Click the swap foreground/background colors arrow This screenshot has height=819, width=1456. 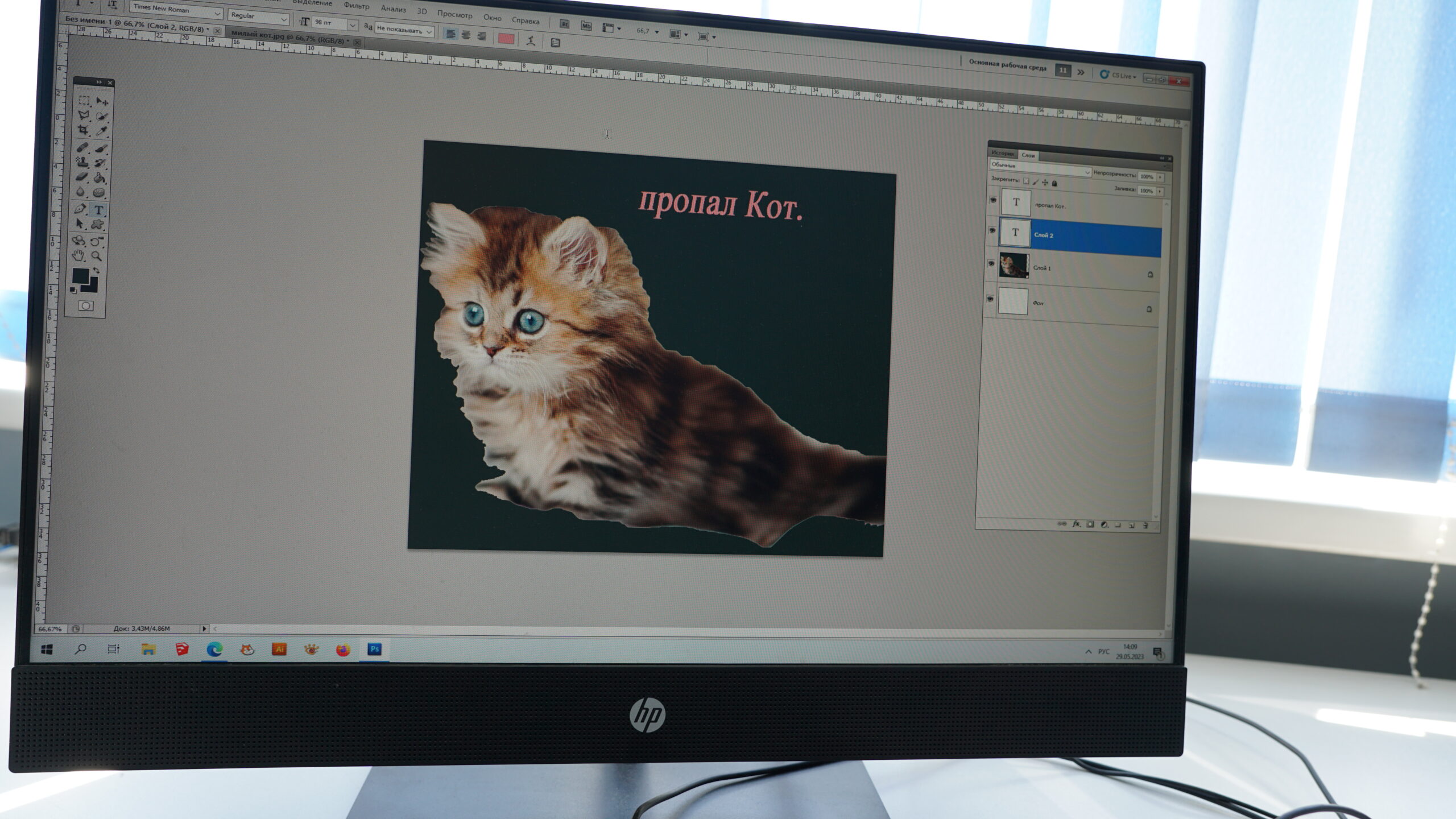[x=96, y=271]
